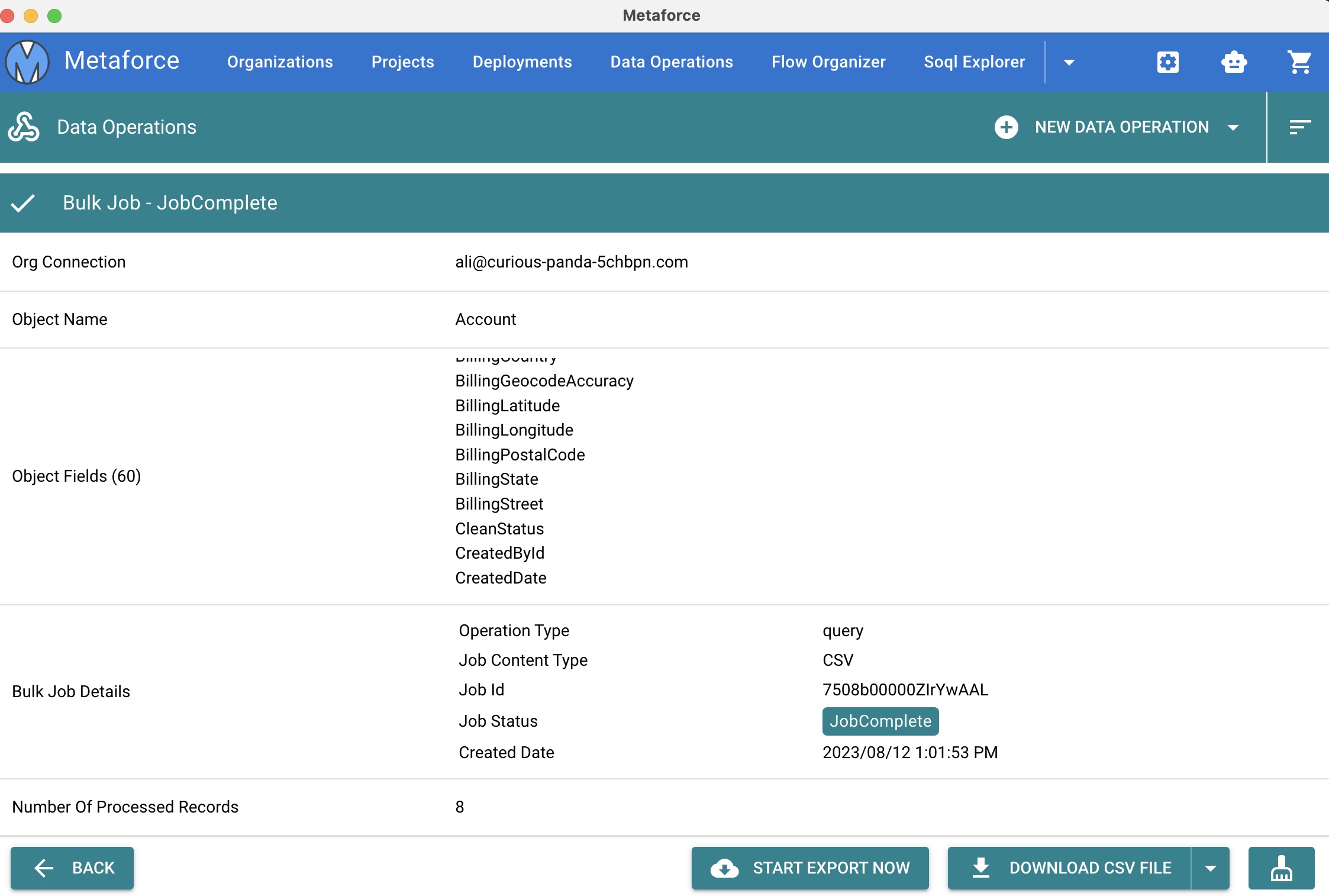Select the BillingLongitude field
The width and height of the screenshot is (1329, 896).
tap(514, 430)
